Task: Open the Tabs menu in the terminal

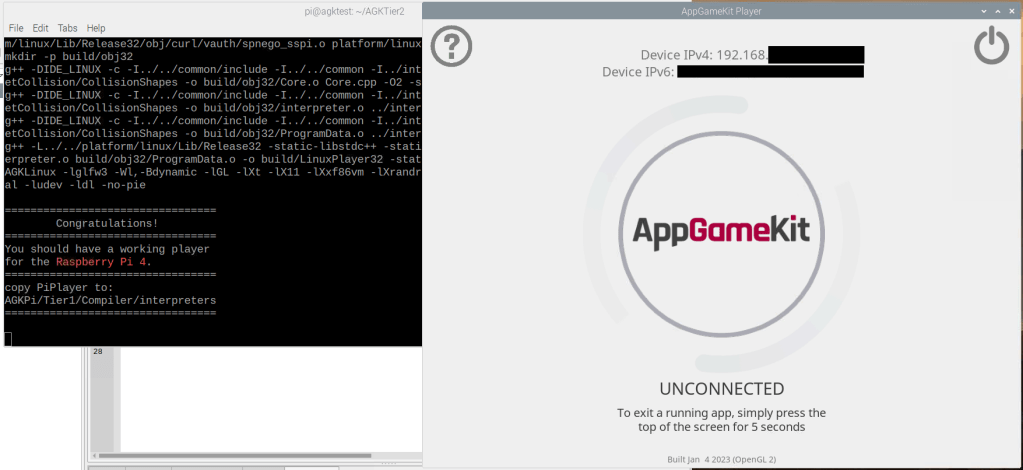Action: tap(67, 28)
